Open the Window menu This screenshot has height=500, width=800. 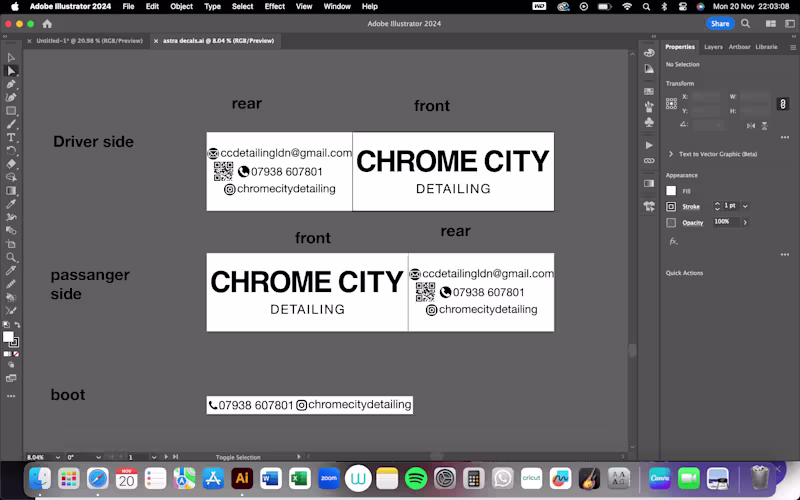(x=337, y=7)
